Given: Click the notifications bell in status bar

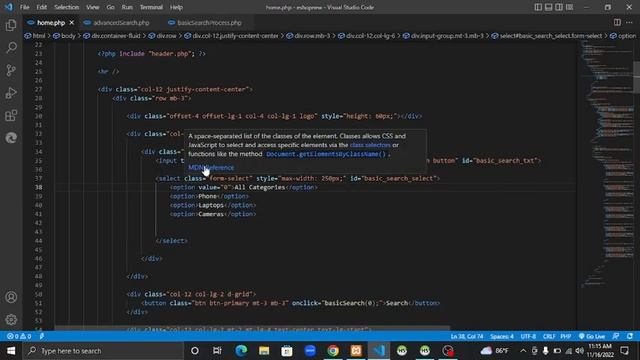Looking at the screenshot, I should click(x=630, y=336).
